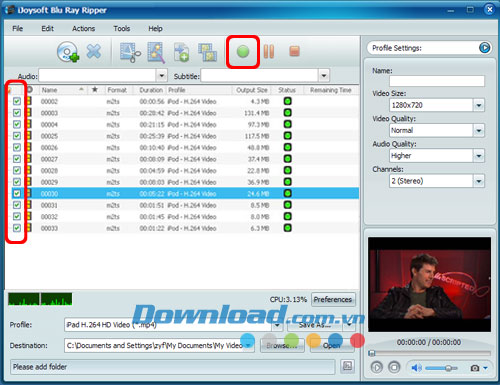Sort by the Duration column header
This screenshot has width=500, height=385.
(x=151, y=90)
